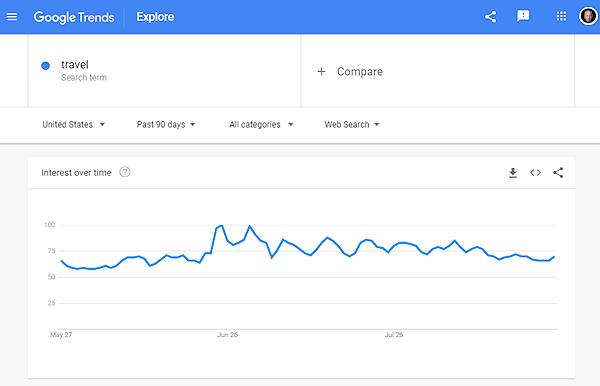Click the blue travel color dot
The width and height of the screenshot is (600, 386).
click(x=46, y=66)
